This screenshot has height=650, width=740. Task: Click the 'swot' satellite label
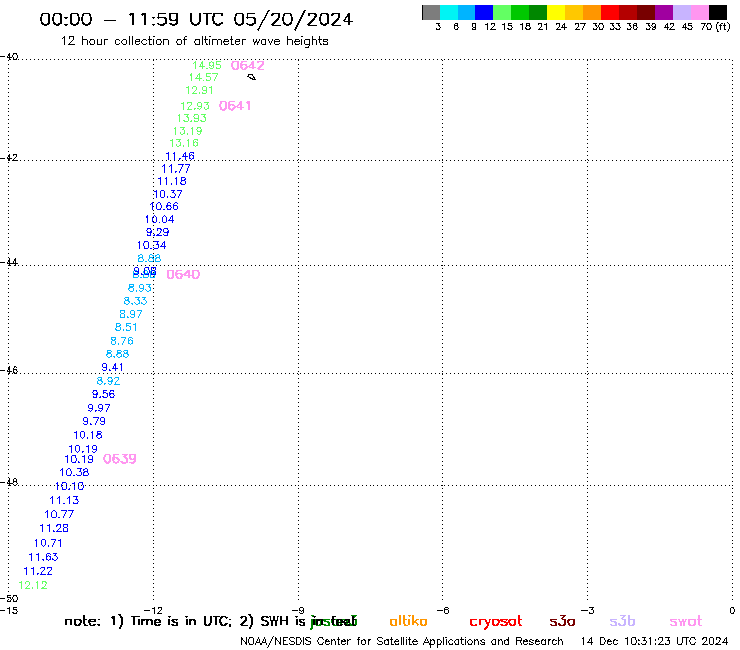tap(686, 622)
